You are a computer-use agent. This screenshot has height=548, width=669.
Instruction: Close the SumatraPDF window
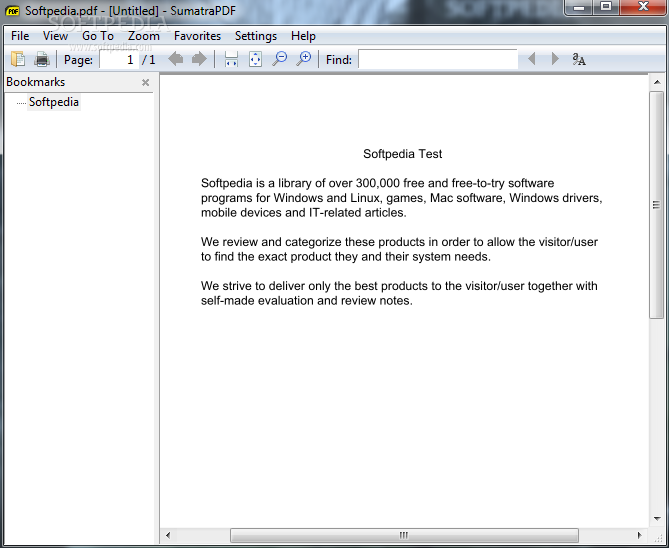(643, 7)
